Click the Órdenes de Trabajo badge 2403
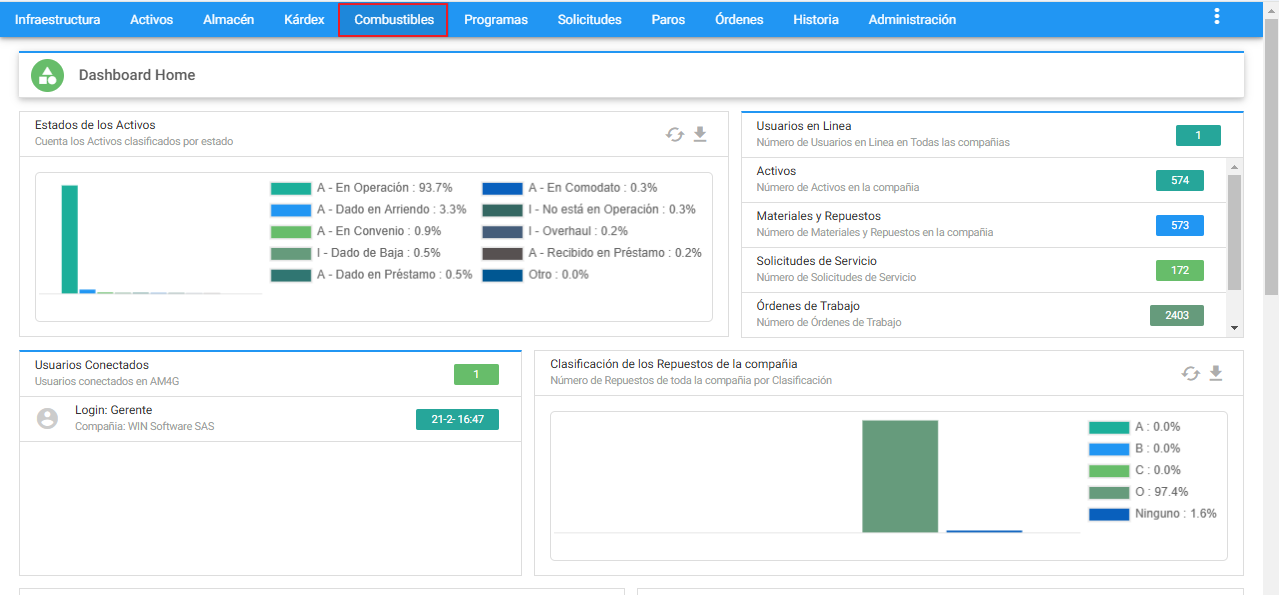The height and width of the screenshot is (595, 1279). 1177,315
